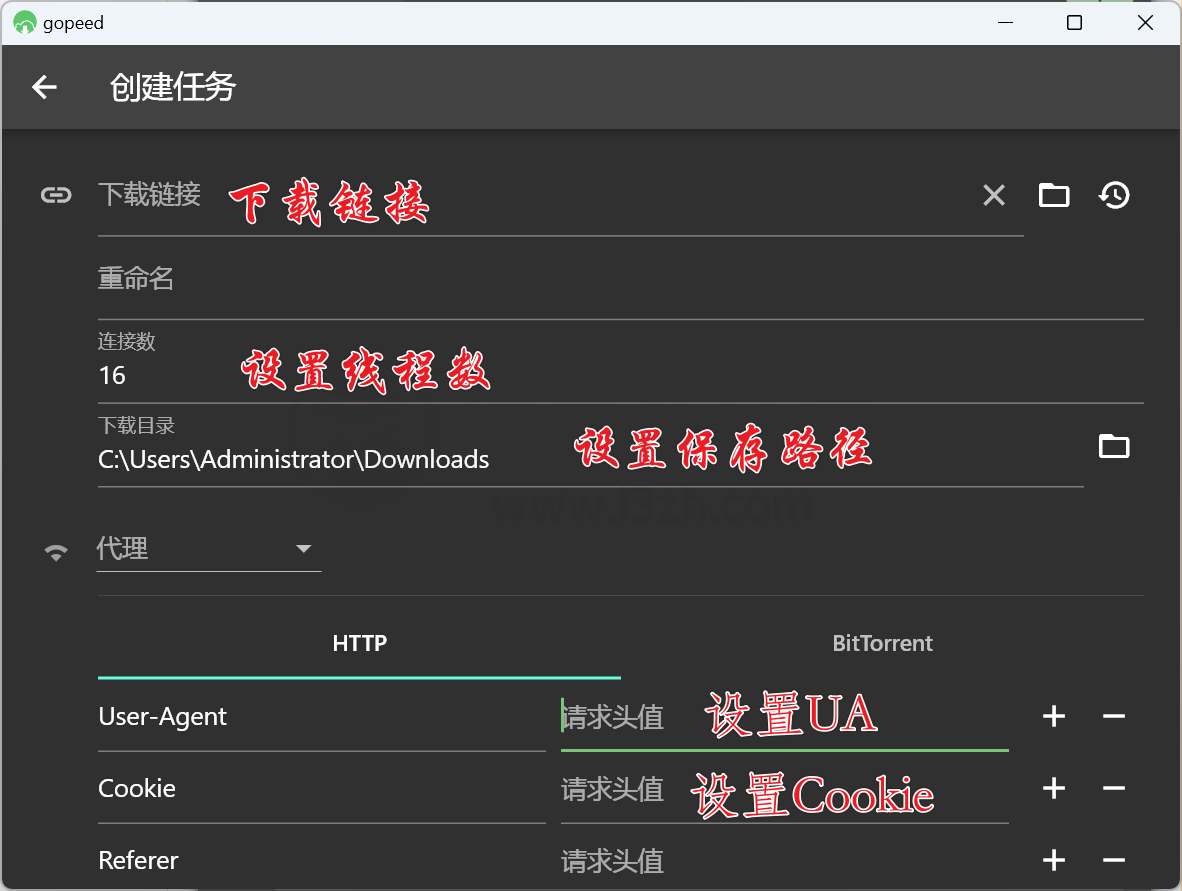Click the plus icon beside User-Agent row

pos(1053,716)
